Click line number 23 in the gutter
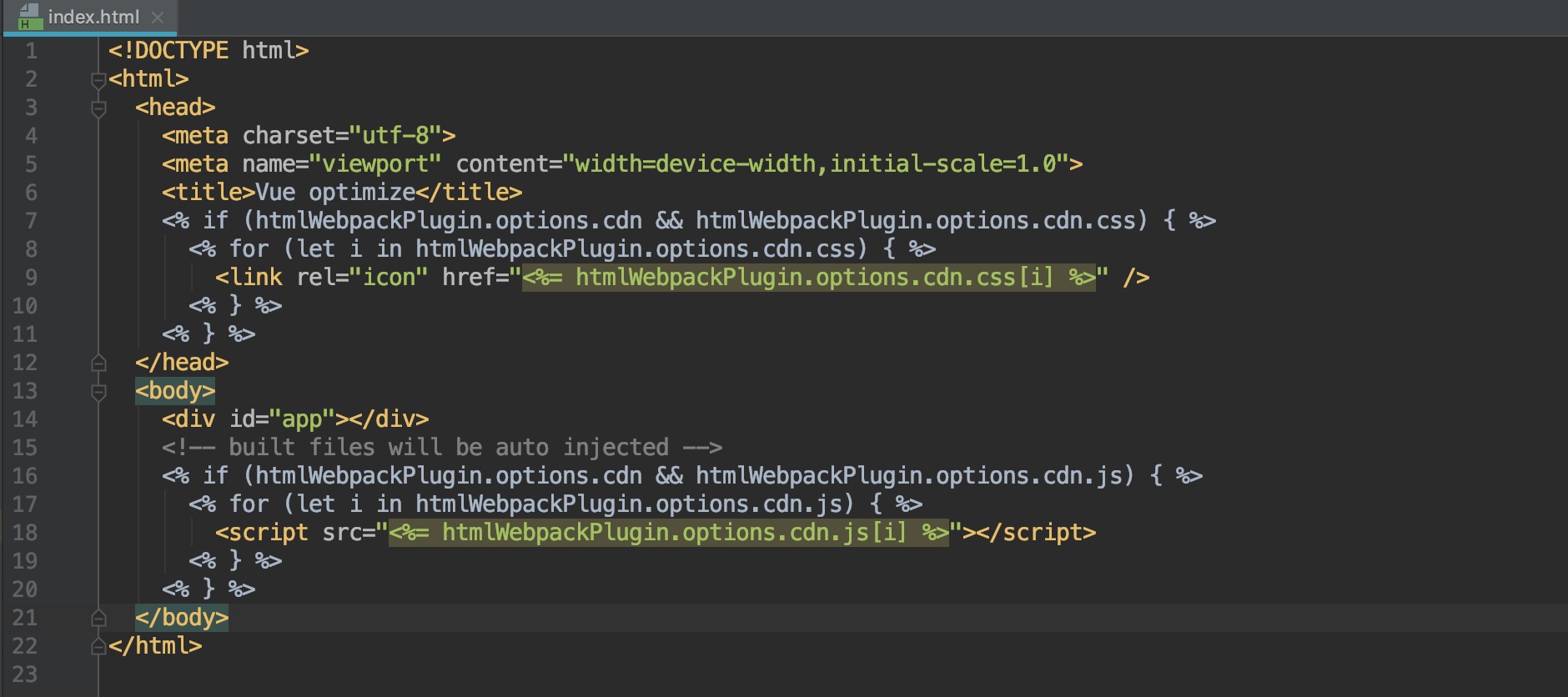Screen dimensions: 1568x697 click(25, 674)
